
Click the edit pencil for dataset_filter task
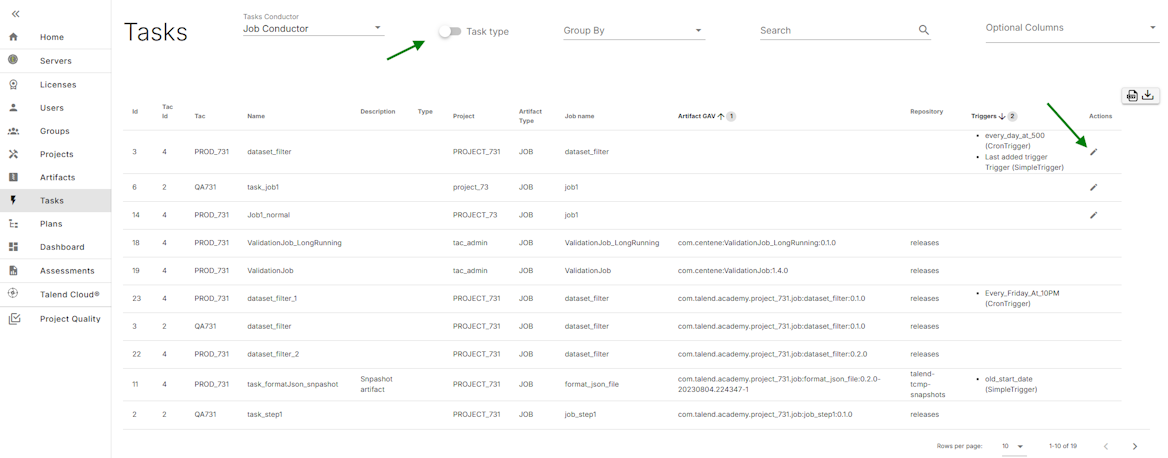click(x=1093, y=152)
